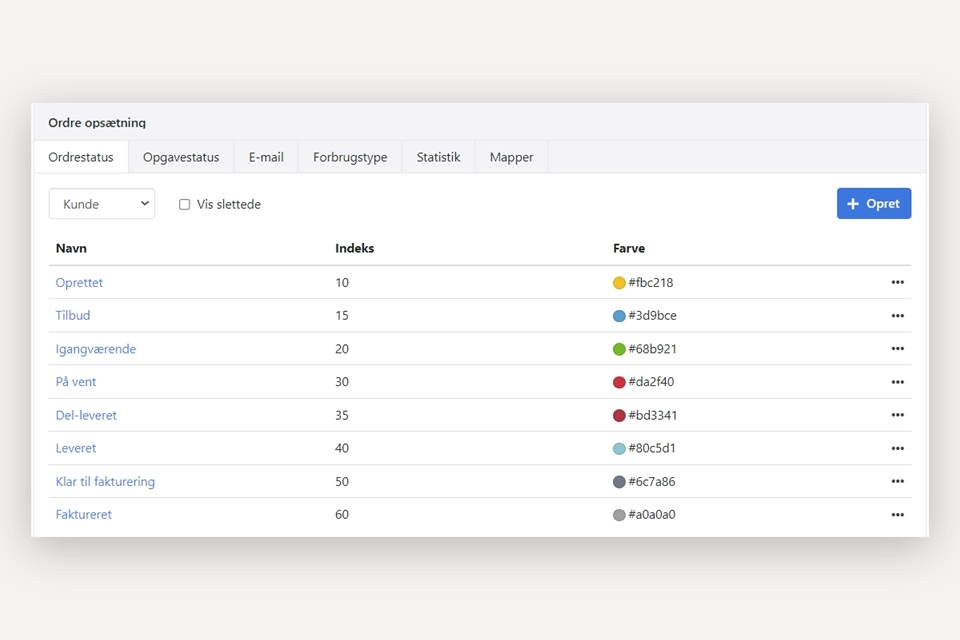Open the ellipsis menu for Faktureret row

(x=897, y=515)
